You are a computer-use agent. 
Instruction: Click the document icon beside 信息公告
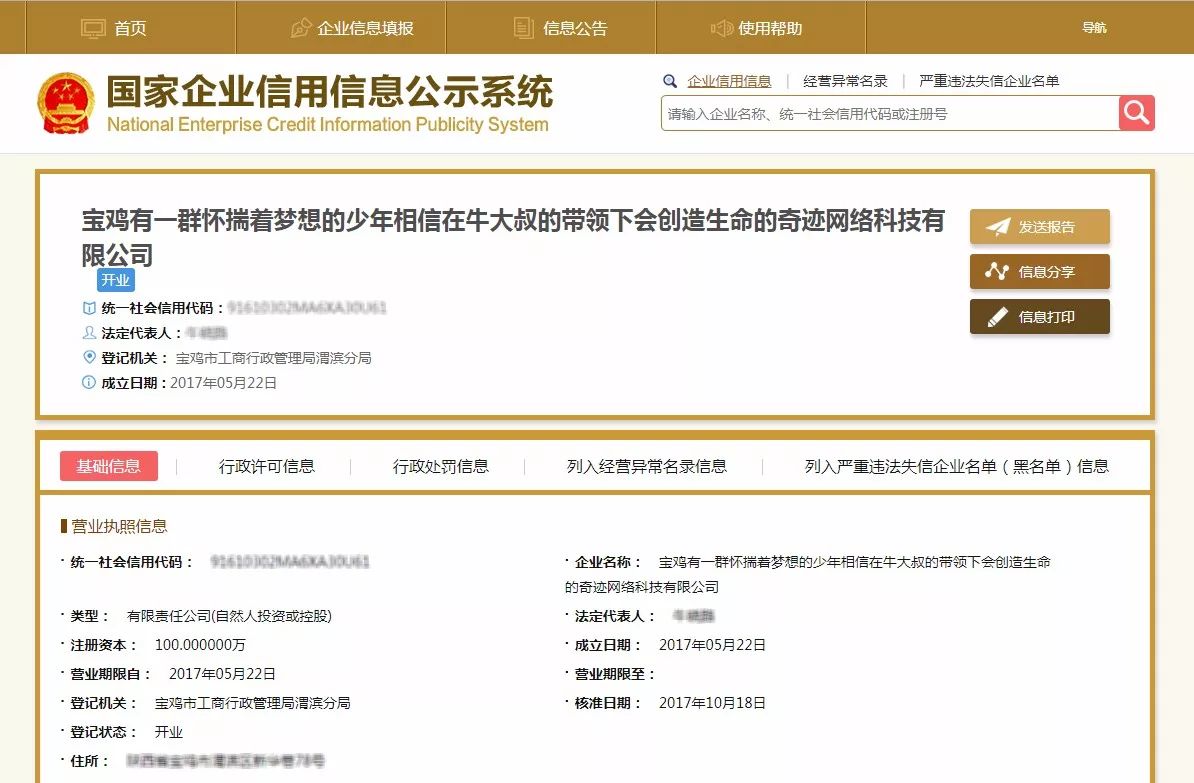(x=524, y=28)
